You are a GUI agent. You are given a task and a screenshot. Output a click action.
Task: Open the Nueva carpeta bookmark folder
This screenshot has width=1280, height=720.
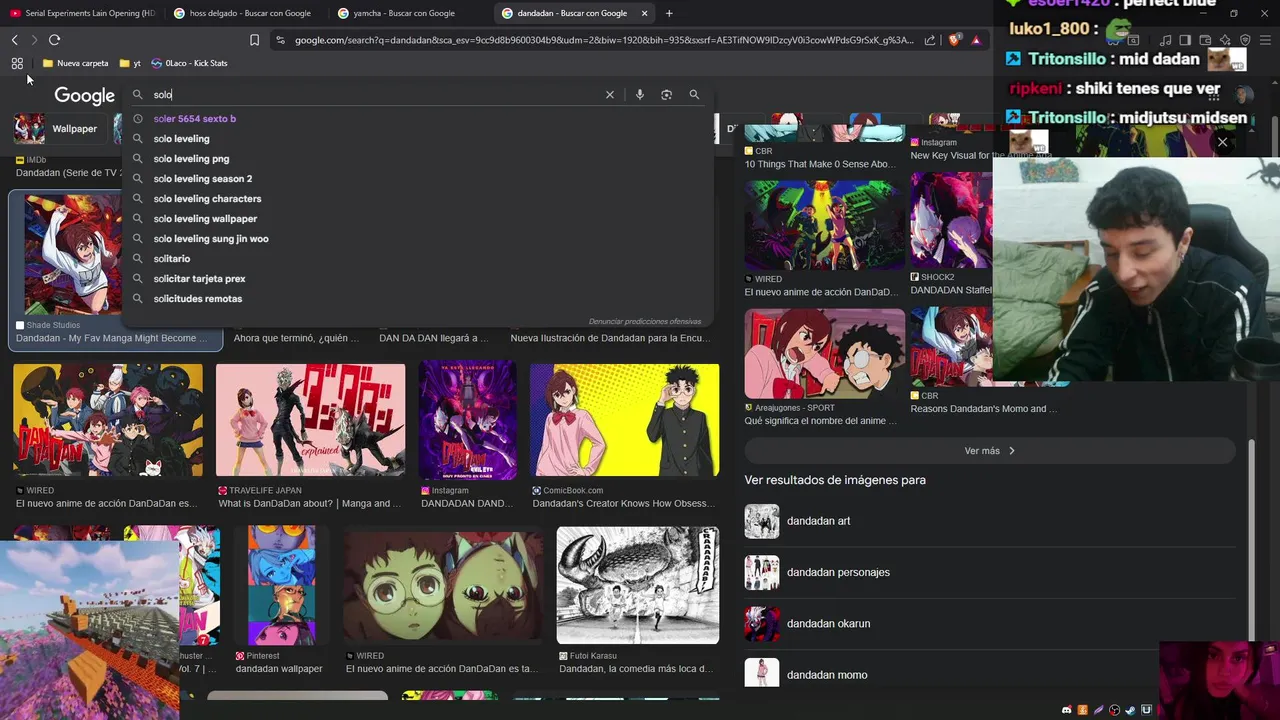click(75, 63)
